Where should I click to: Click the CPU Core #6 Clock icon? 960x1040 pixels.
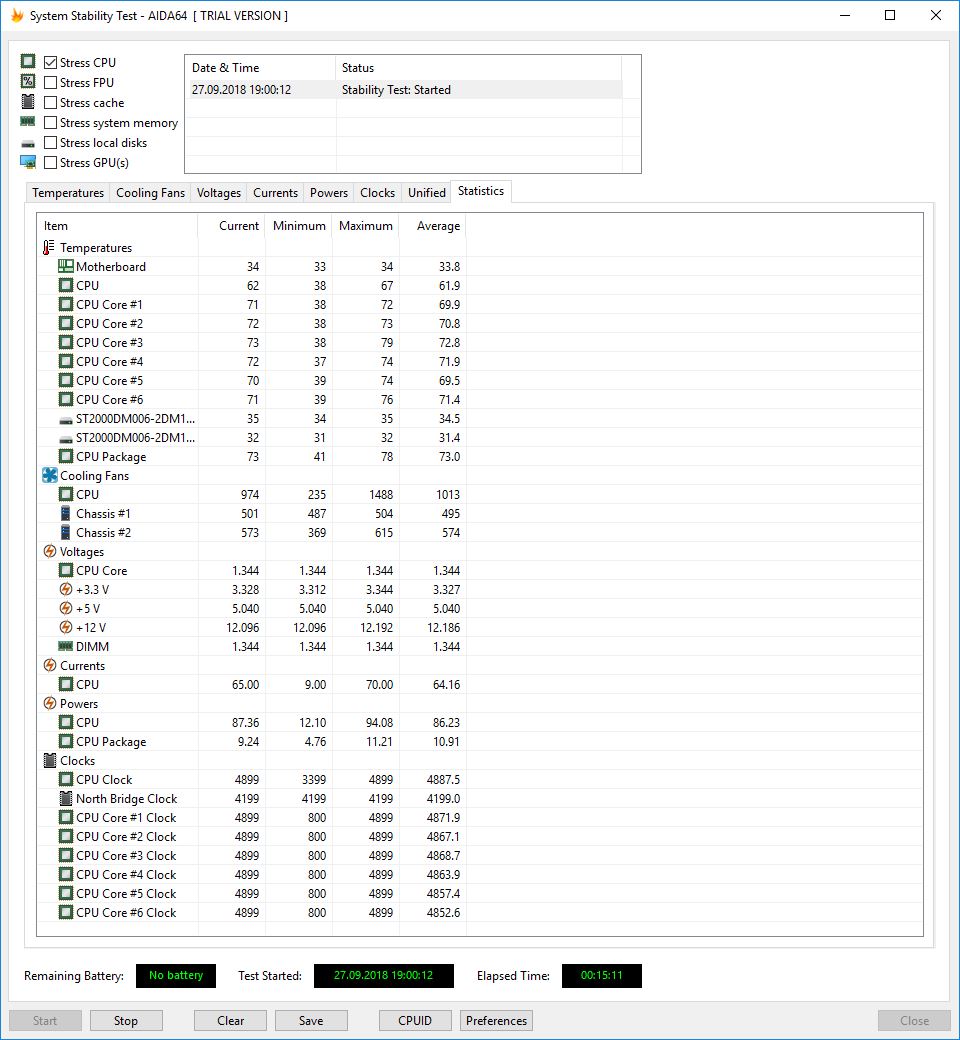coord(66,913)
